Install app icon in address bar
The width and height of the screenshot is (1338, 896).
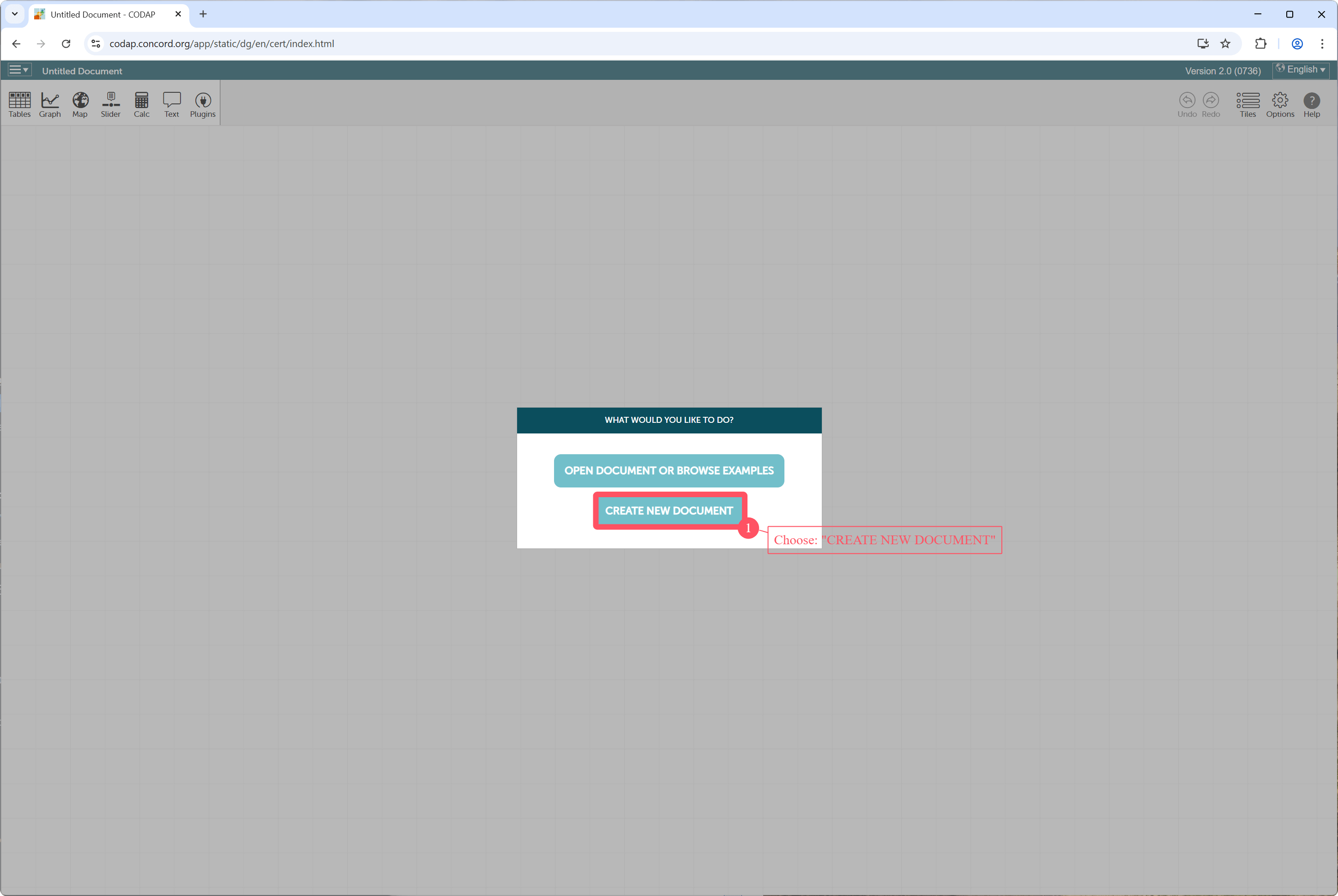[1203, 43]
